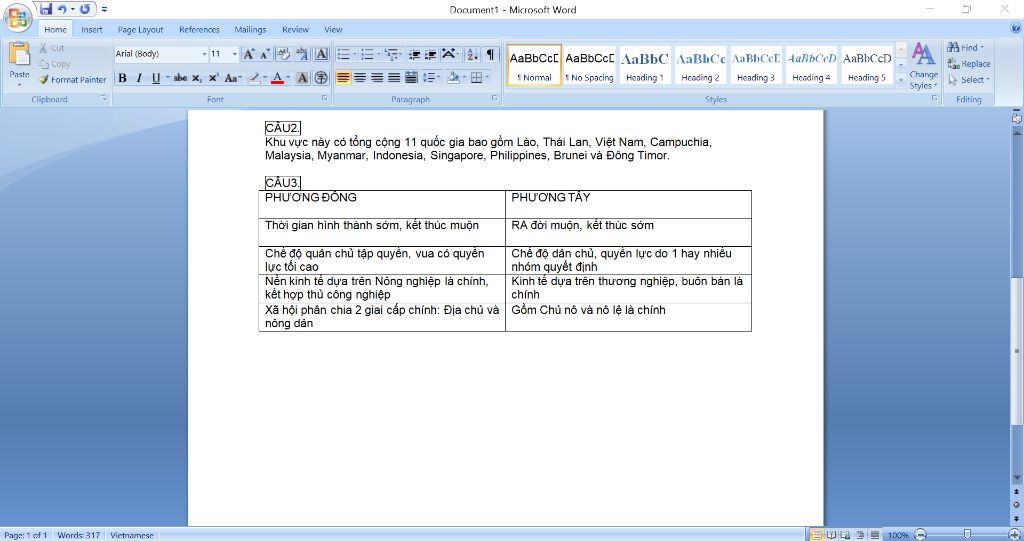Click Format Painter

point(72,80)
